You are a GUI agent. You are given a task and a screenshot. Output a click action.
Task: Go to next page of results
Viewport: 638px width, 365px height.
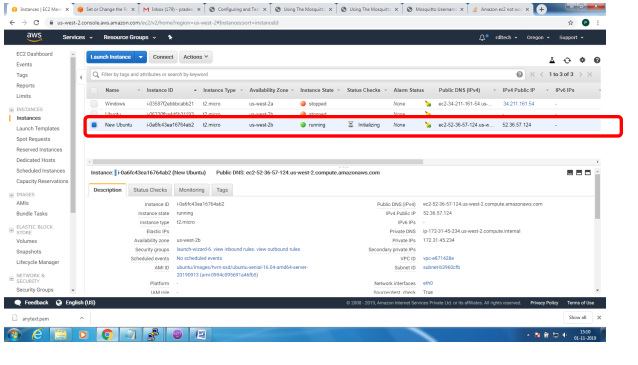pyautogui.click(x=581, y=74)
